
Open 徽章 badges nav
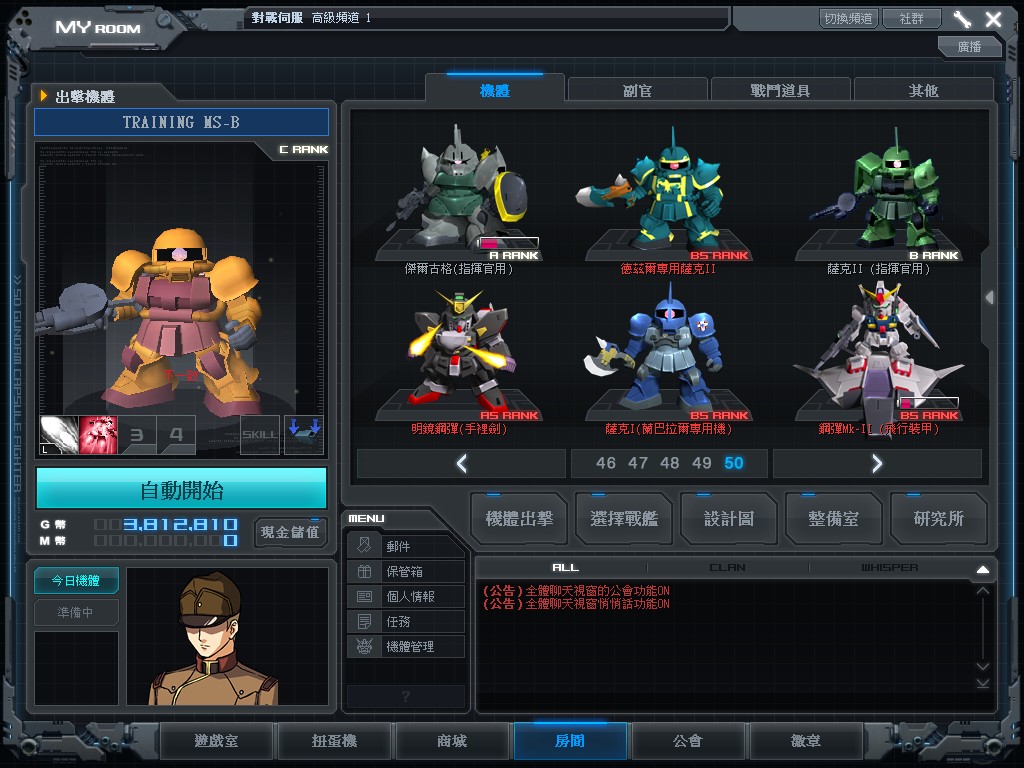point(806,741)
